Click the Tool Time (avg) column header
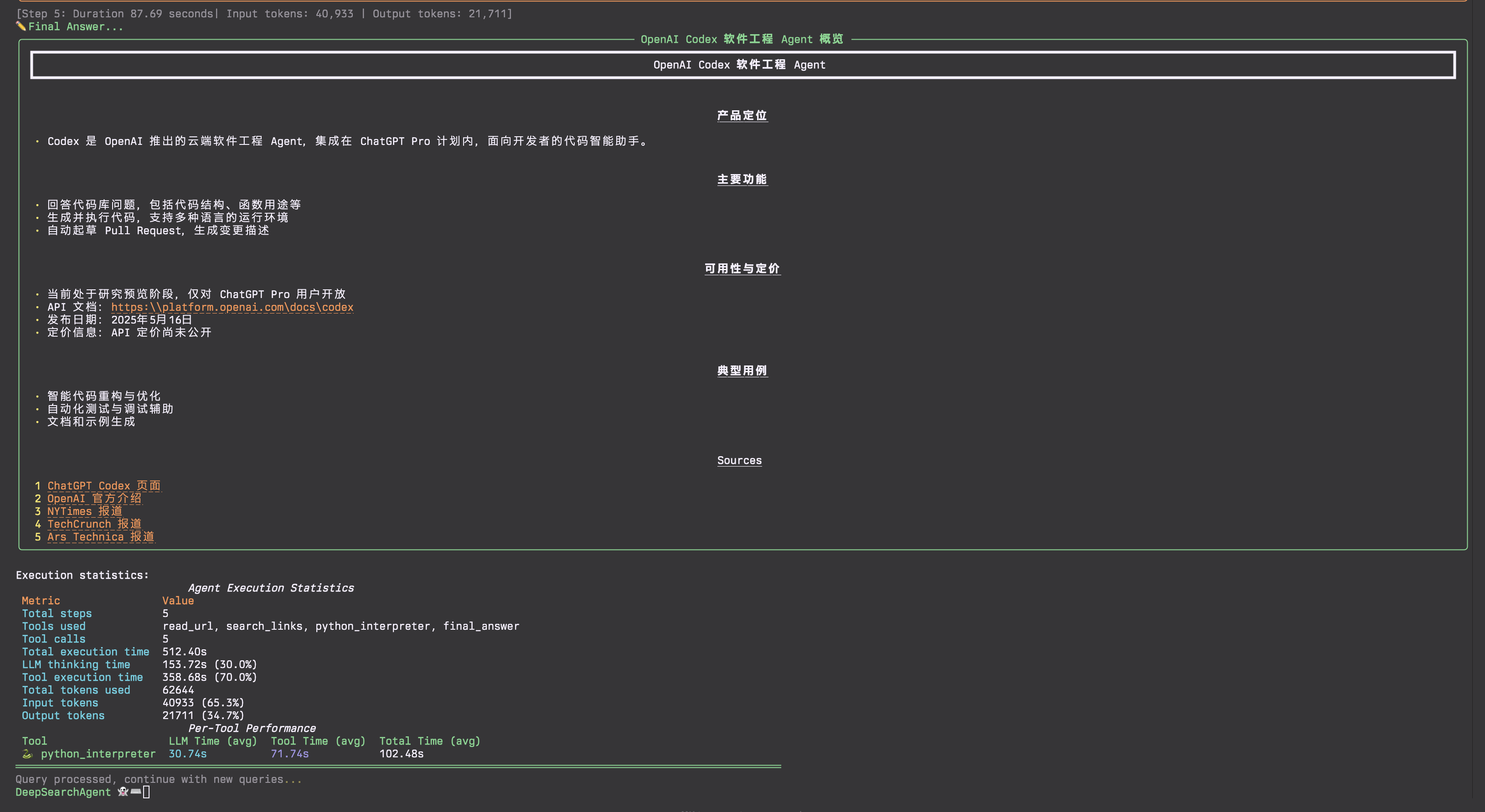1485x812 pixels. tap(318, 741)
